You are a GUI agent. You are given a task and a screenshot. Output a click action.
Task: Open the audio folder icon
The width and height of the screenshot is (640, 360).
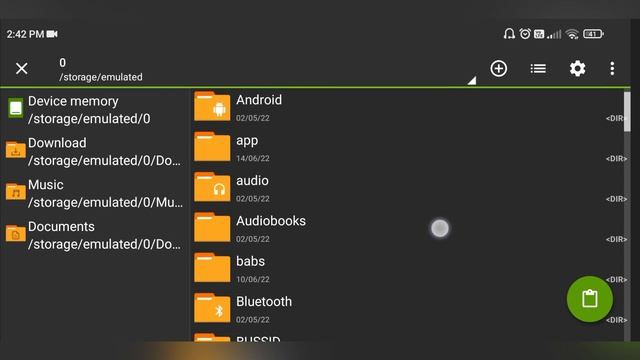212,187
